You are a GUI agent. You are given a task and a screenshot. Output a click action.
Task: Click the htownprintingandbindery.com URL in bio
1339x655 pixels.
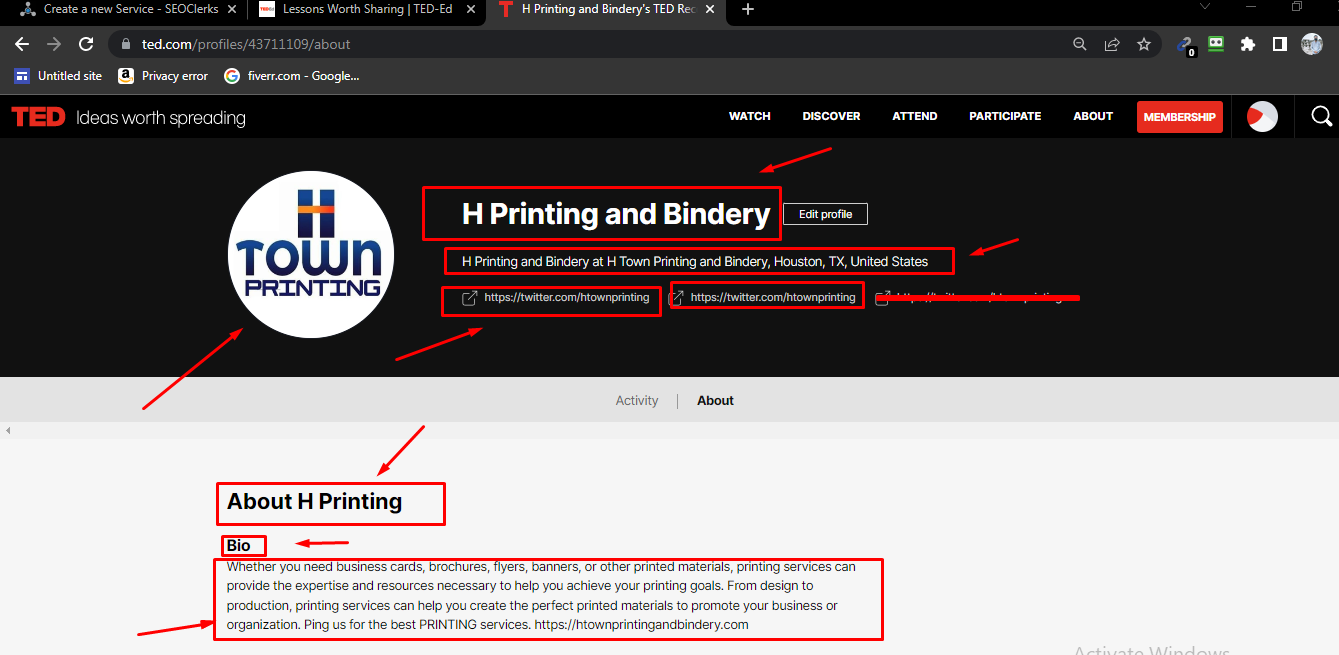tap(641, 625)
